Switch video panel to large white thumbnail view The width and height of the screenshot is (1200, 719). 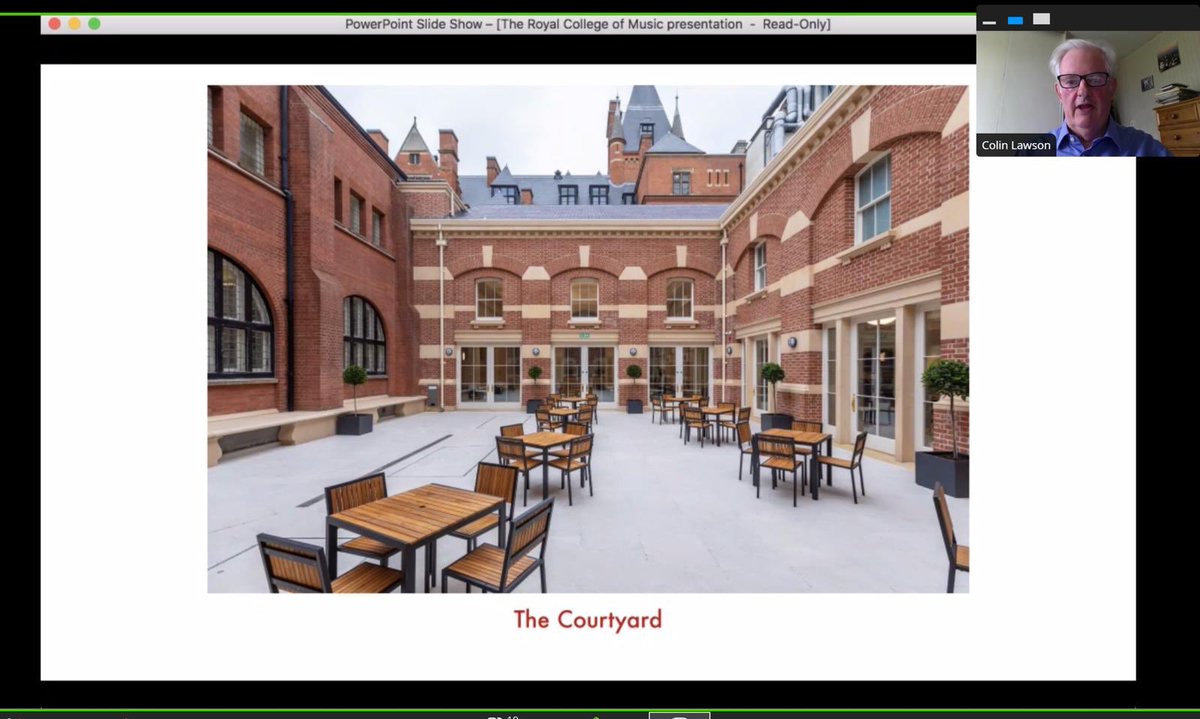pyautogui.click(x=1041, y=19)
